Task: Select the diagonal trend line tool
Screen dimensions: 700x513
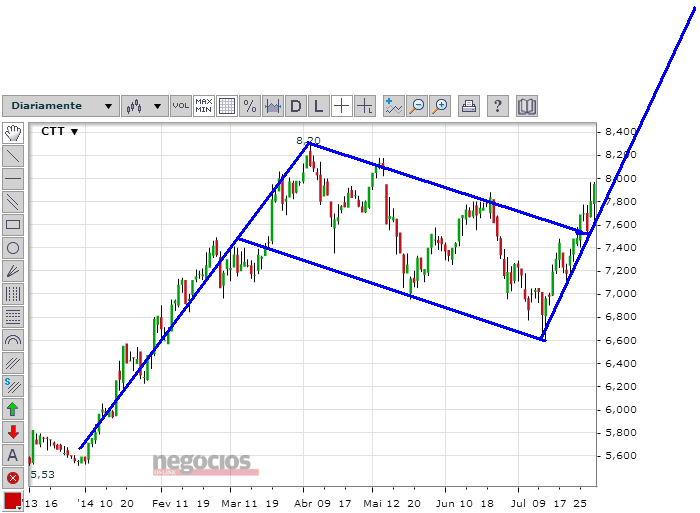Action: [x=13, y=156]
